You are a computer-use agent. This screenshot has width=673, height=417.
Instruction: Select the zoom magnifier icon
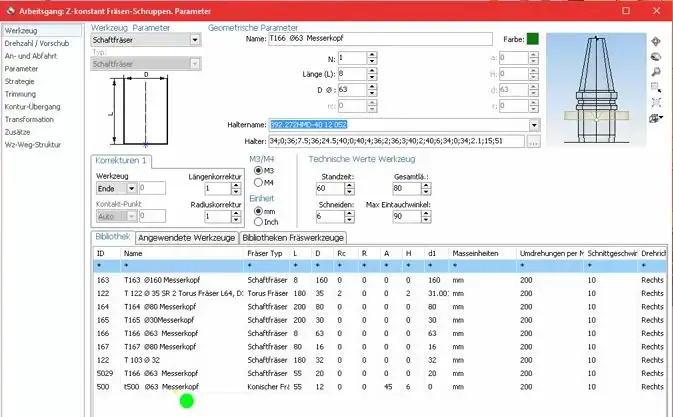pyautogui.click(x=656, y=72)
